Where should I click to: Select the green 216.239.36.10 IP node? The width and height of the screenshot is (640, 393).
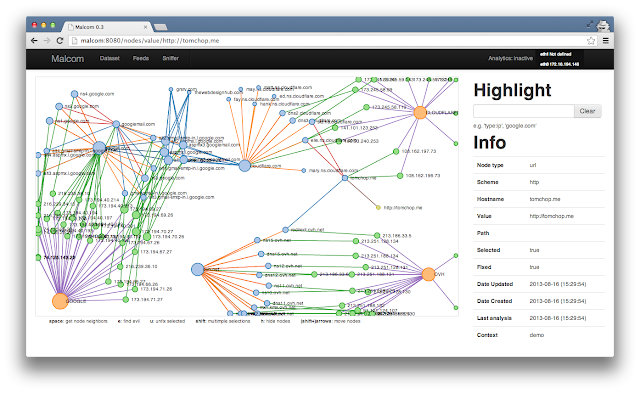(120, 266)
